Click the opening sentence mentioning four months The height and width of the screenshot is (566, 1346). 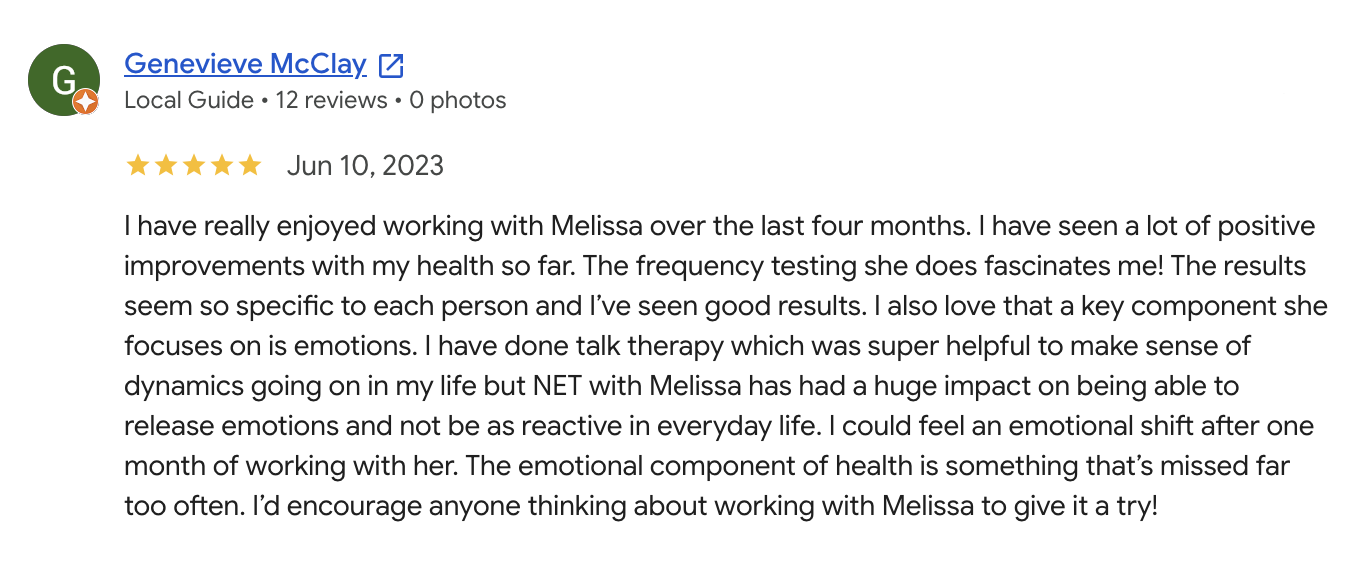(x=548, y=226)
